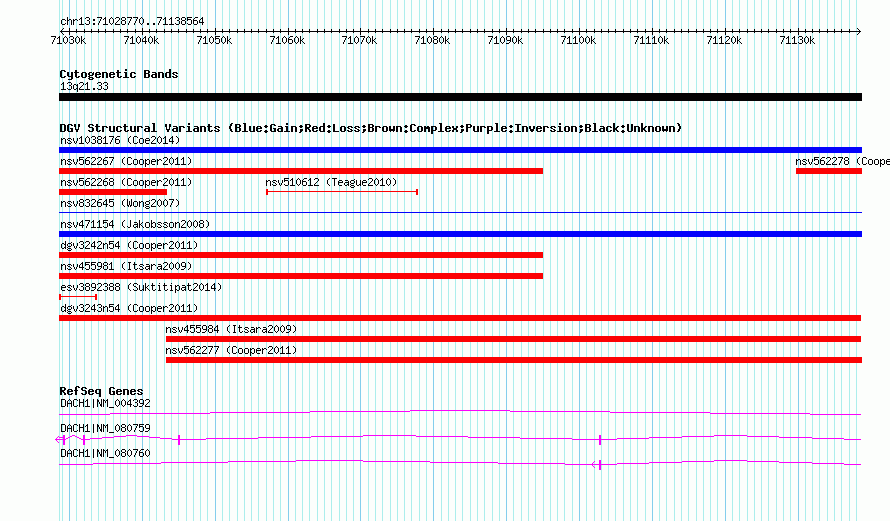This screenshot has height=521, width=890.
Task: Open the nsv1038176 (Coe2014) variant label
Action: [x=120, y=140]
